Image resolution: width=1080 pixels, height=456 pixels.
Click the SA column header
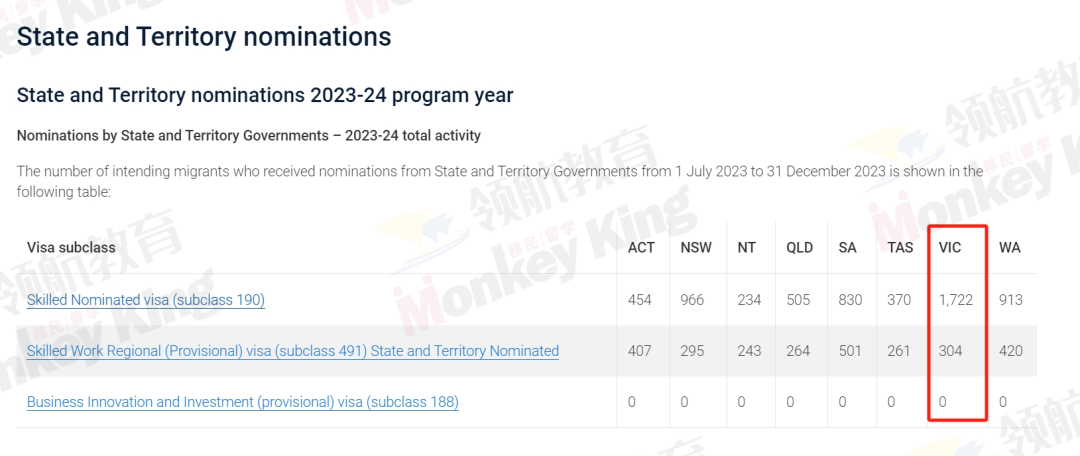[x=848, y=248]
